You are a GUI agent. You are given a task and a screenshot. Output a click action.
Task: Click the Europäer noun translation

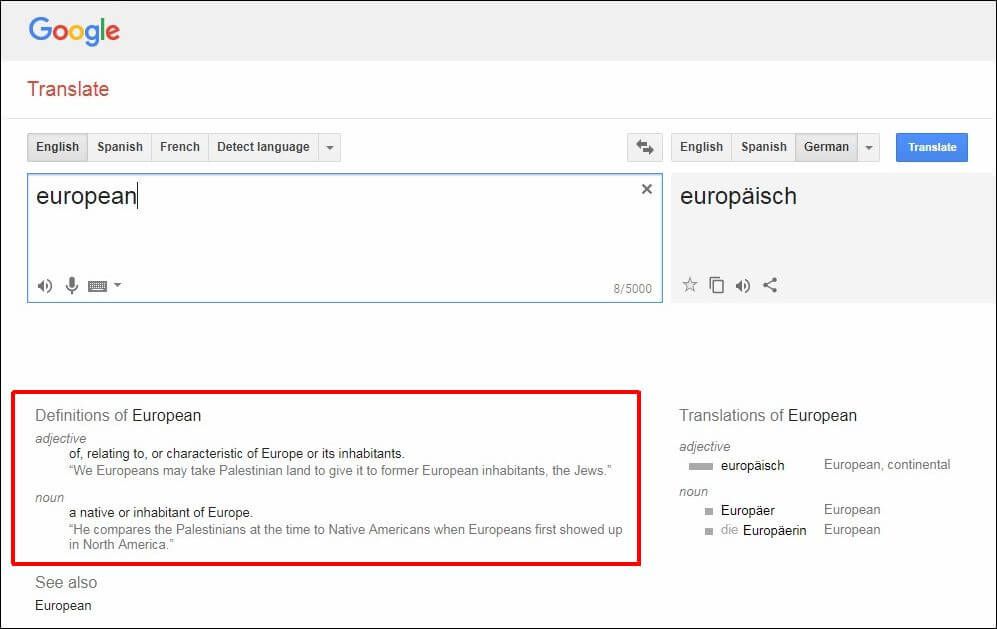(x=748, y=510)
